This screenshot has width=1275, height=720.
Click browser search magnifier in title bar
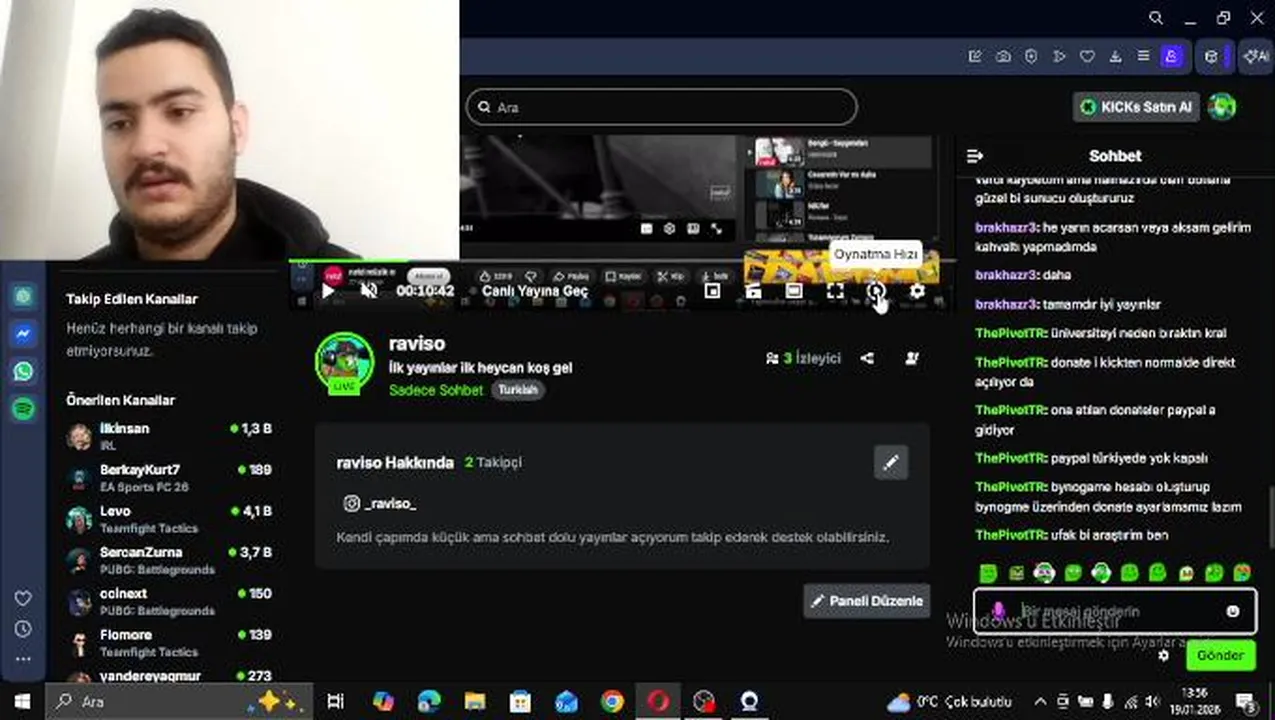click(x=1156, y=18)
